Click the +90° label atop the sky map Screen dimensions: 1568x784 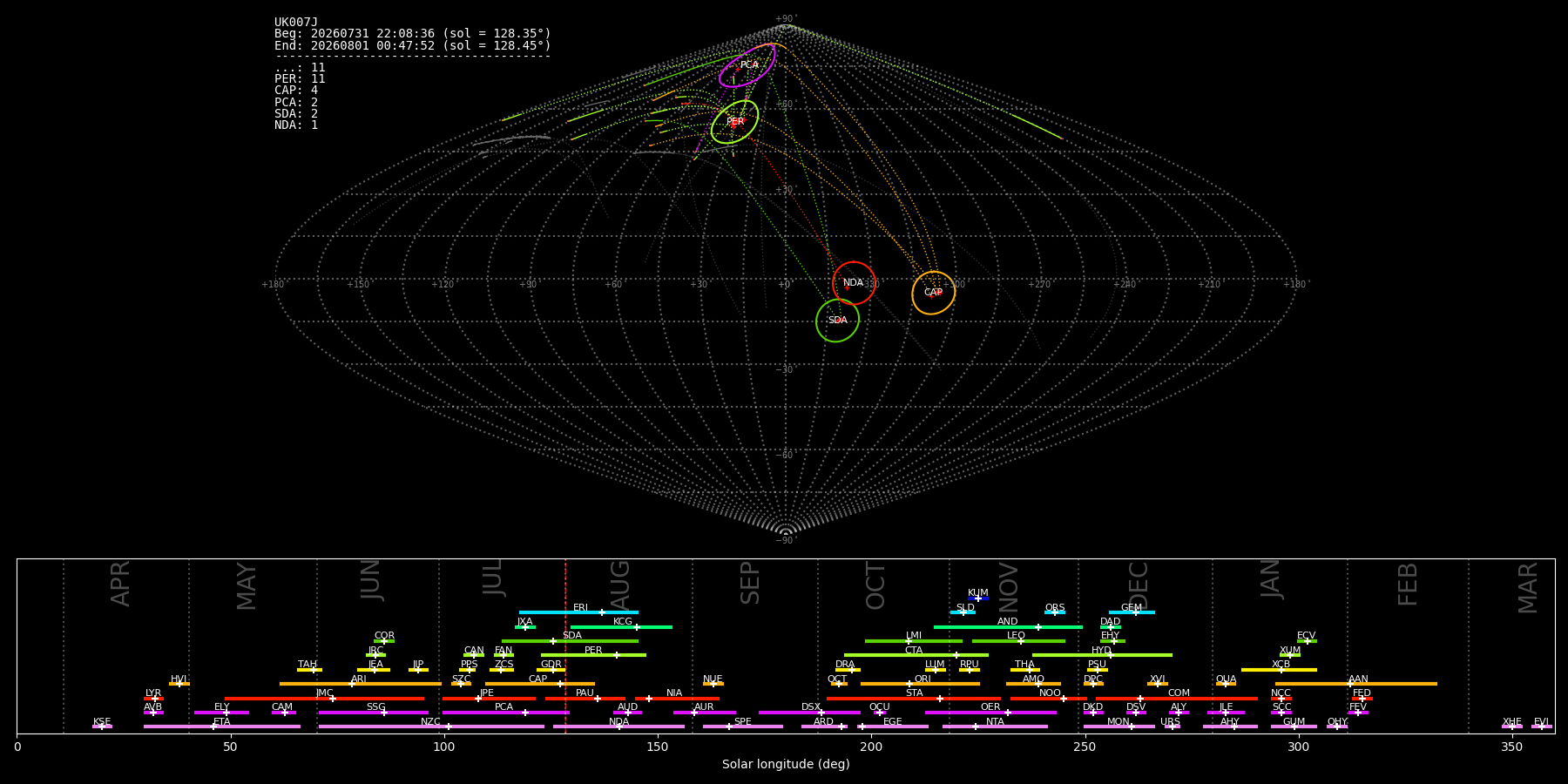786,19
